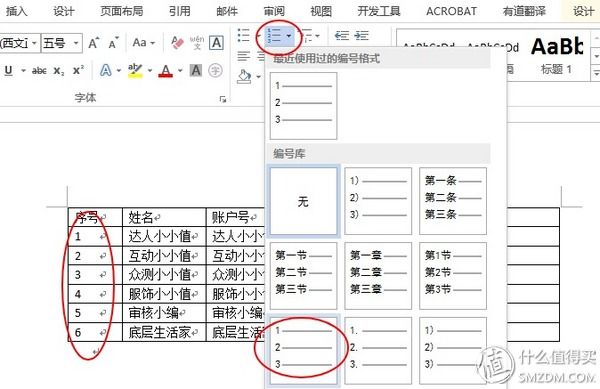Choose the 第一节 numbering format

click(303, 276)
